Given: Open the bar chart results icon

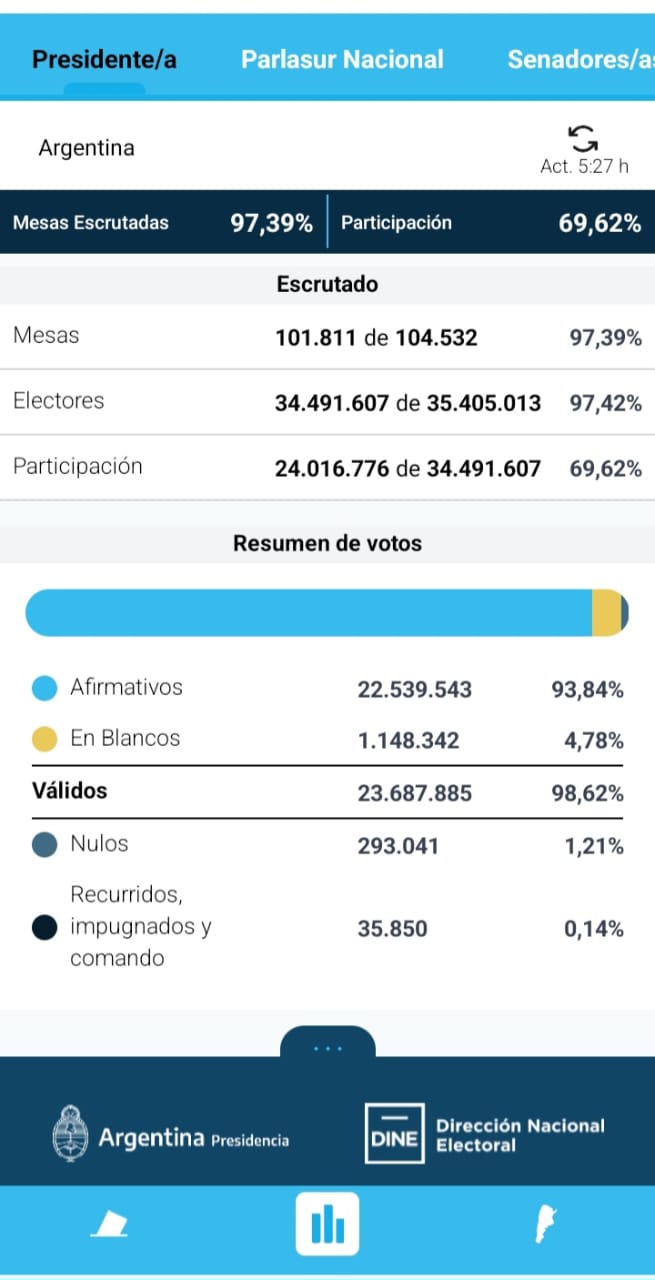Looking at the screenshot, I should tap(327, 1221).
